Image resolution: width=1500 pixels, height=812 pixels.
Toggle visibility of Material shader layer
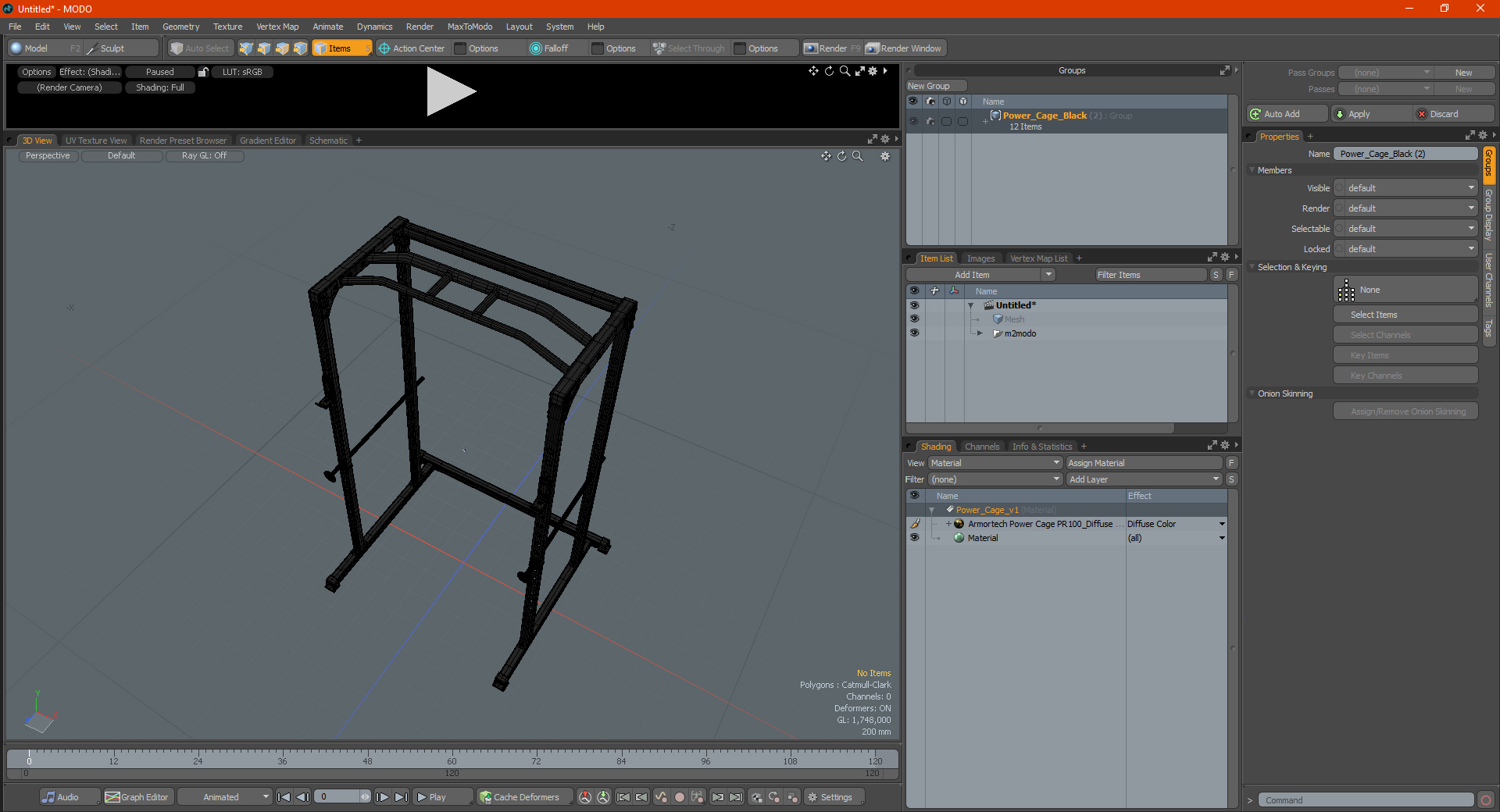tap(914, 538)
